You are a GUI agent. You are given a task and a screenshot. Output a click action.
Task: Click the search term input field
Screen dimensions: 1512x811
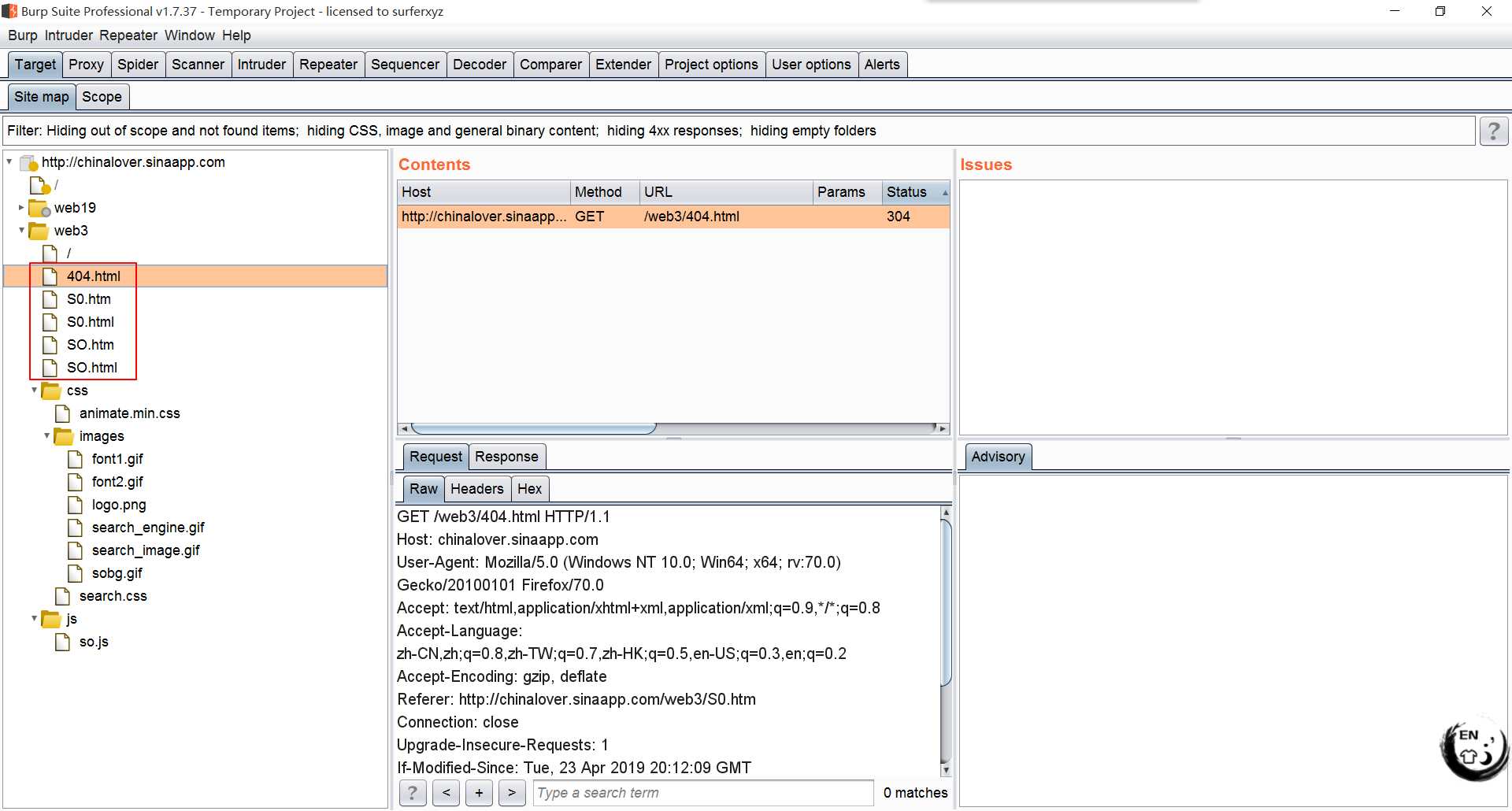click(x=703, y=793)
